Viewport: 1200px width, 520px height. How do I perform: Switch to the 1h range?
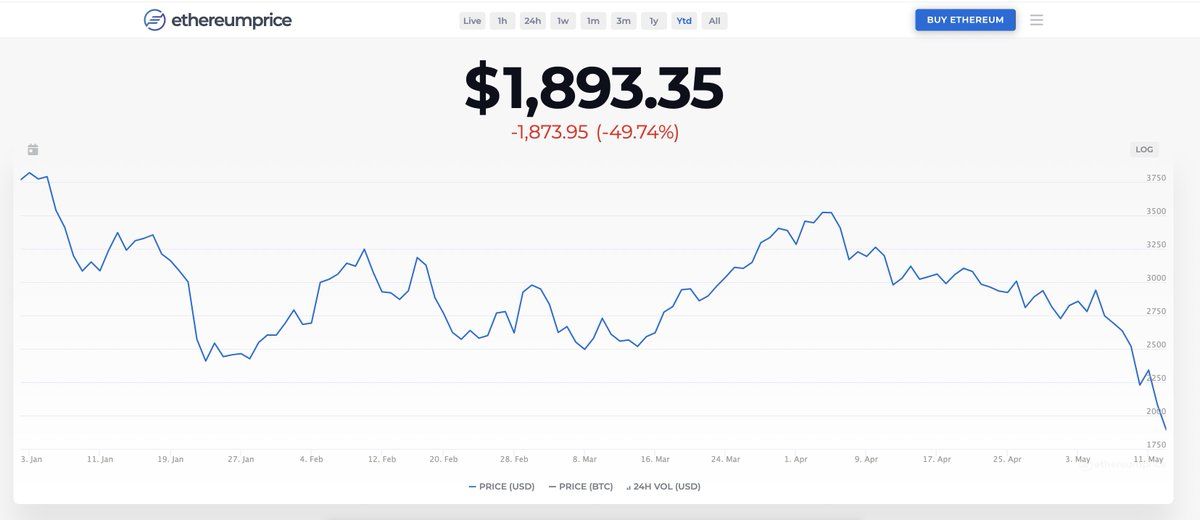[502, 21]
